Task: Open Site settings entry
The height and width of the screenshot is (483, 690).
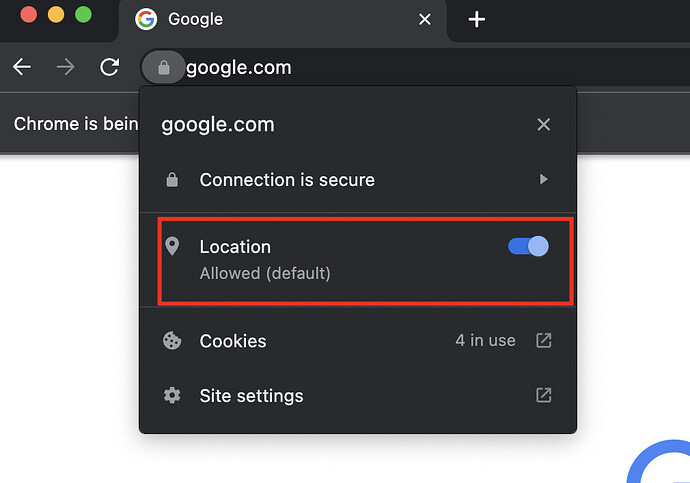Action: click(x=251, y=395)
